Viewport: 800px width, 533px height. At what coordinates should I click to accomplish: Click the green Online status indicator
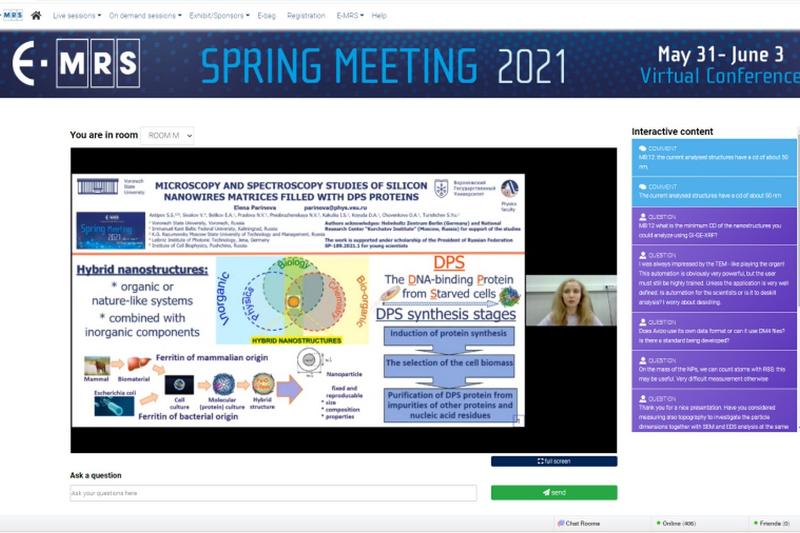(658, 523)
